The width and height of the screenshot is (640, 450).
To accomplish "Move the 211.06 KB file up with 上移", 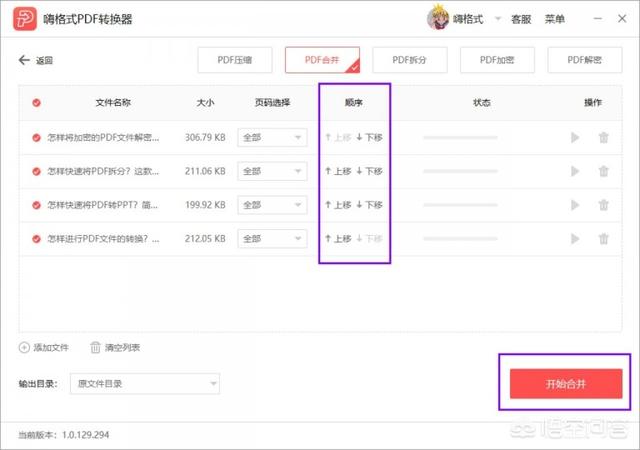I will [x=338, y=171].
